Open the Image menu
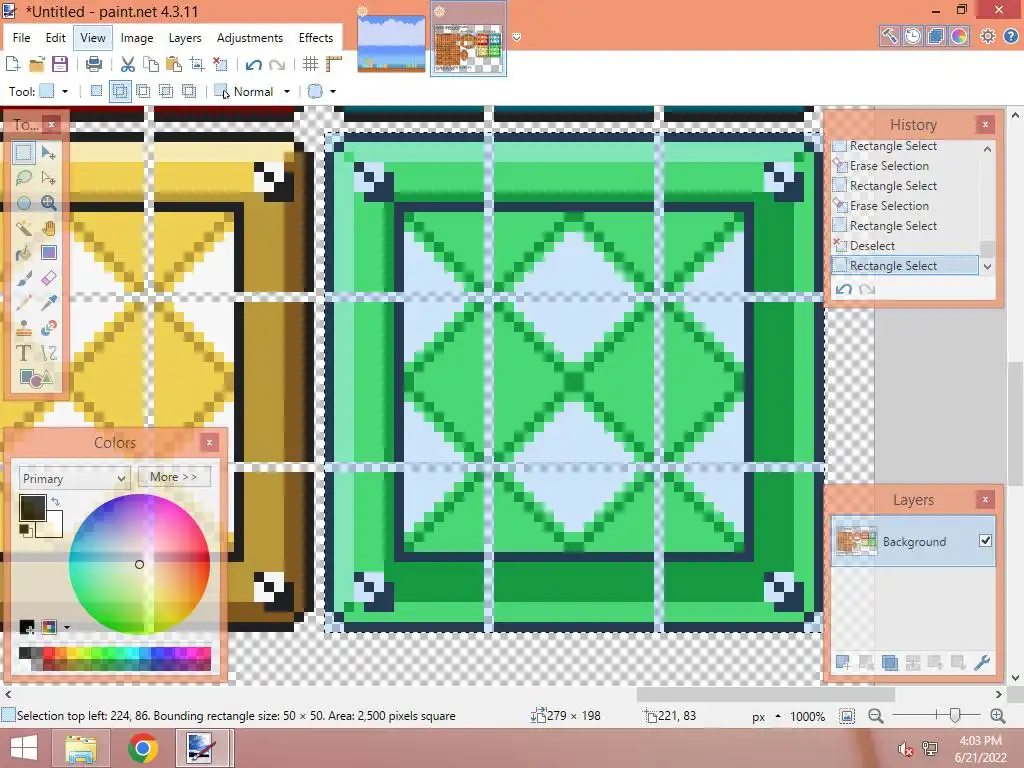The height and width of the screenshot is (768, 1024). [137, 38]
